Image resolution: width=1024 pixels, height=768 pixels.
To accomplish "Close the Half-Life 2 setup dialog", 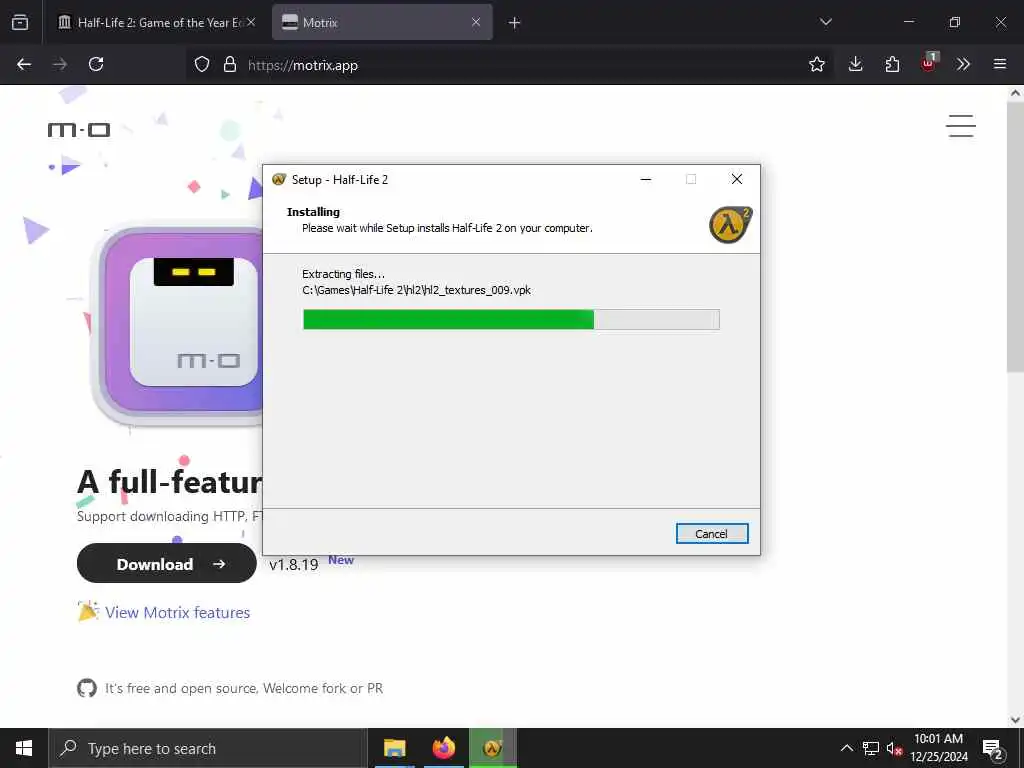I will click(737, 180).
